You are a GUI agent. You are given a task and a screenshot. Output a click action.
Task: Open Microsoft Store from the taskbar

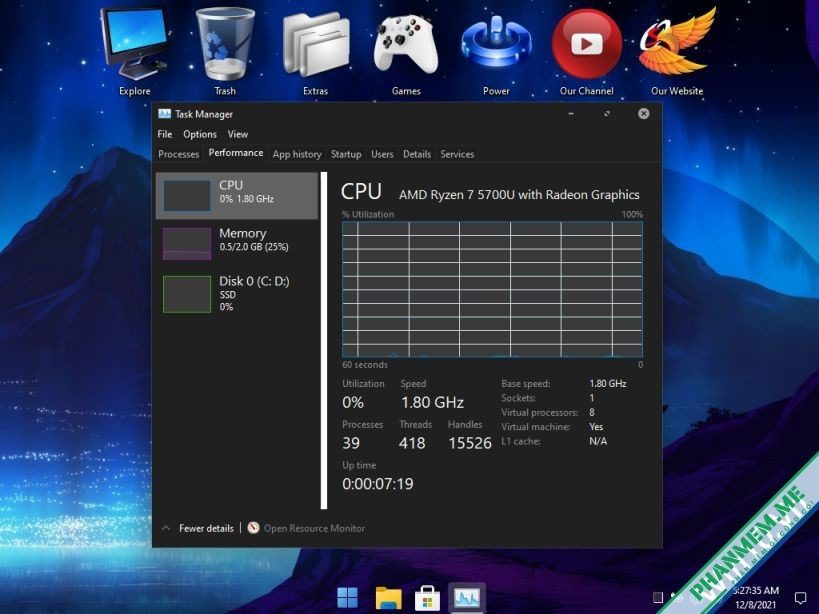coord(427,598)
